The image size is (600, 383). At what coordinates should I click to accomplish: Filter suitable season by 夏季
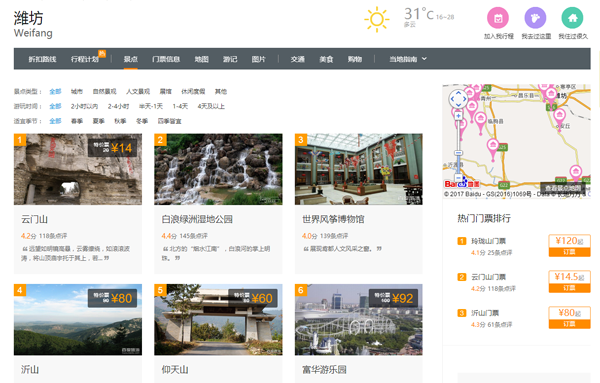(x=98, y=121)
